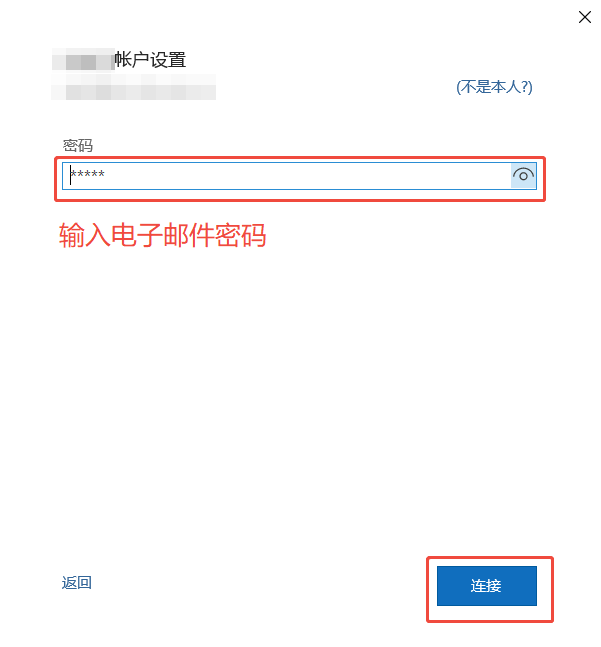601x647 pixels.
Task: Go back via the 返回 link
Action: point(77,583)
